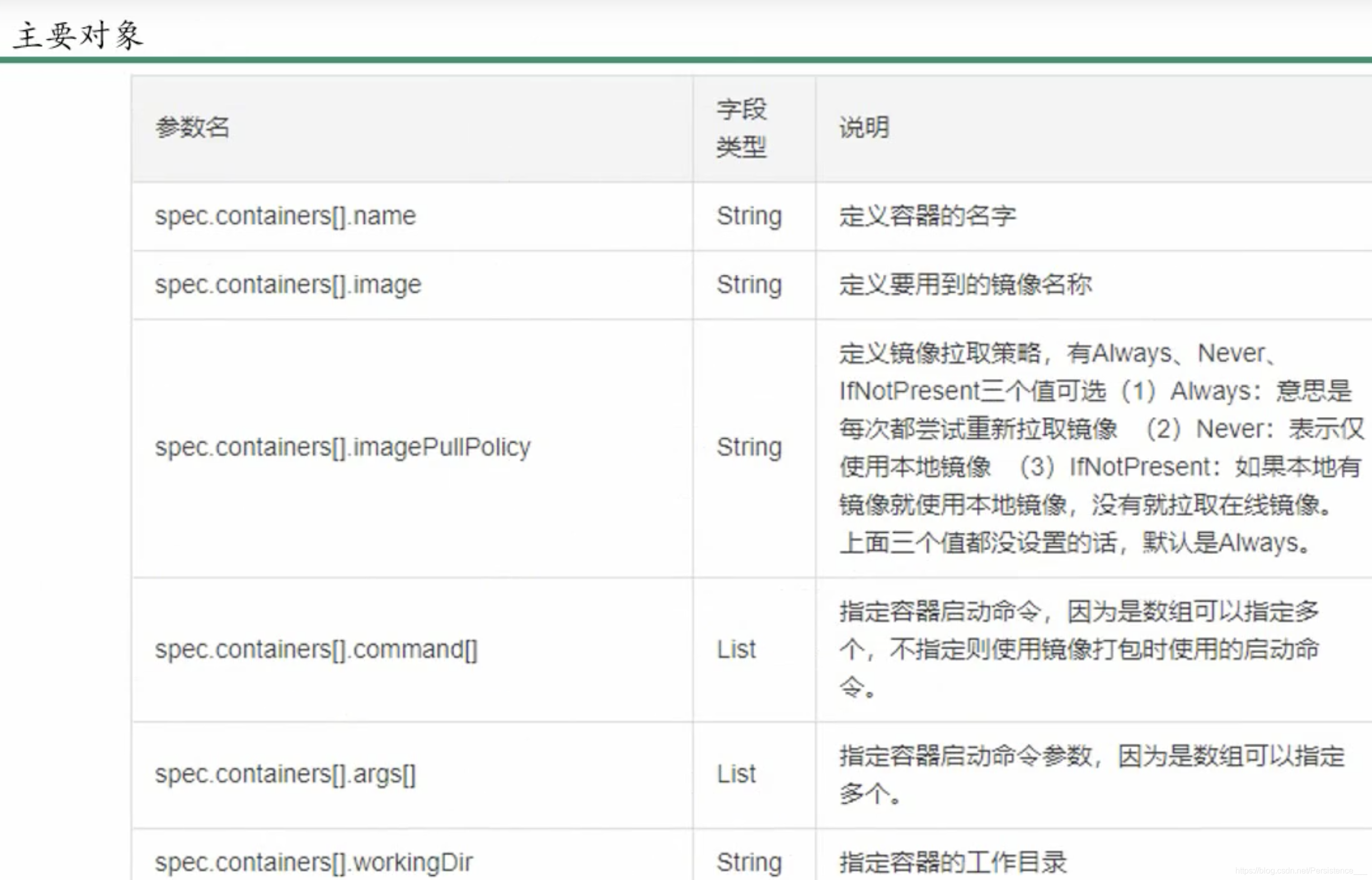Select the description 定义要用到的镜像名称

965,284
